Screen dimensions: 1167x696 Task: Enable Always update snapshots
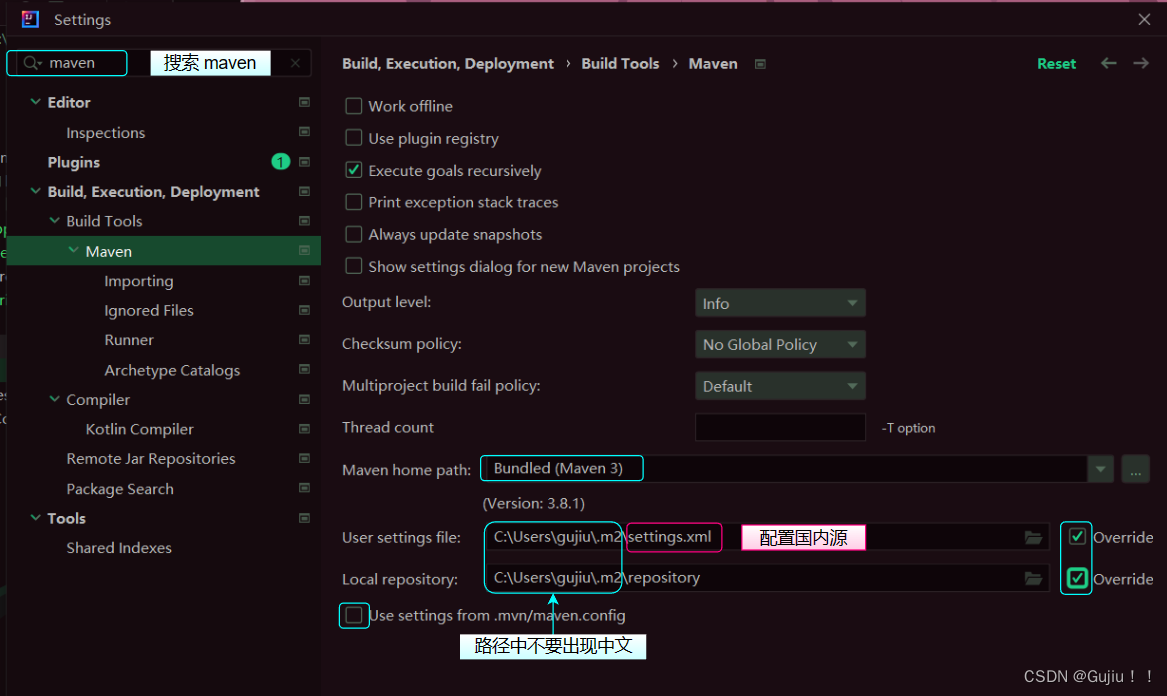pyautogui.click(x=354, y=234)
